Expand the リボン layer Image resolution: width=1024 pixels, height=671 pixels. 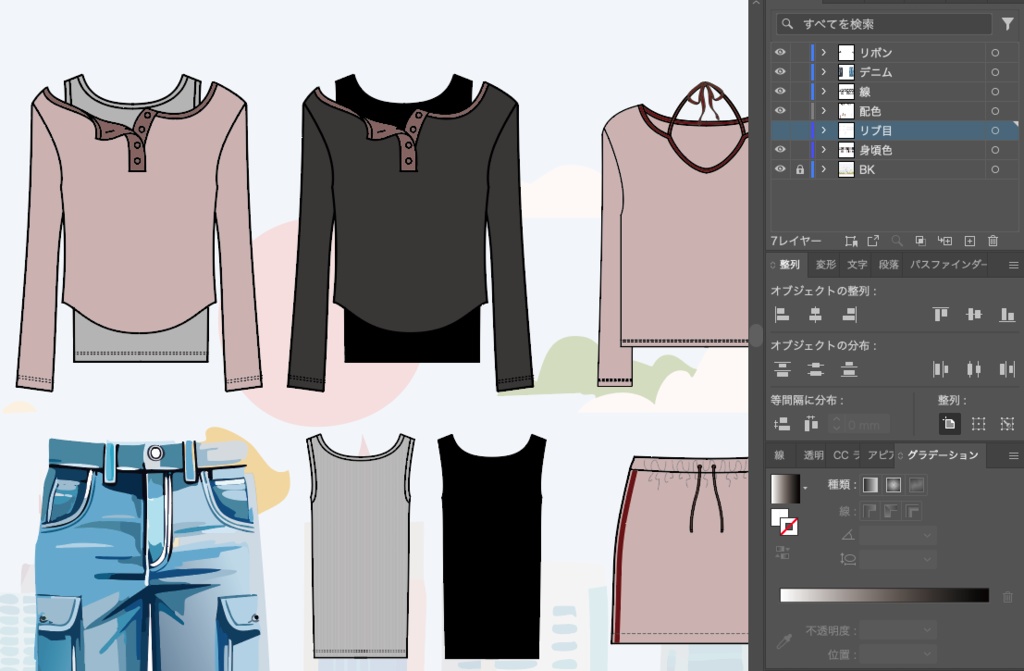click(x=824, y=52)
